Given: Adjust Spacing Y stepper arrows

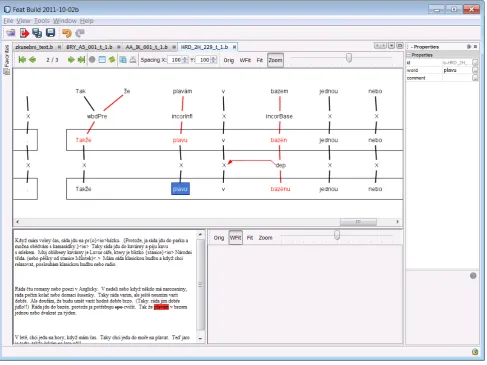Looking at the screenshot, I should pos(213,60).
